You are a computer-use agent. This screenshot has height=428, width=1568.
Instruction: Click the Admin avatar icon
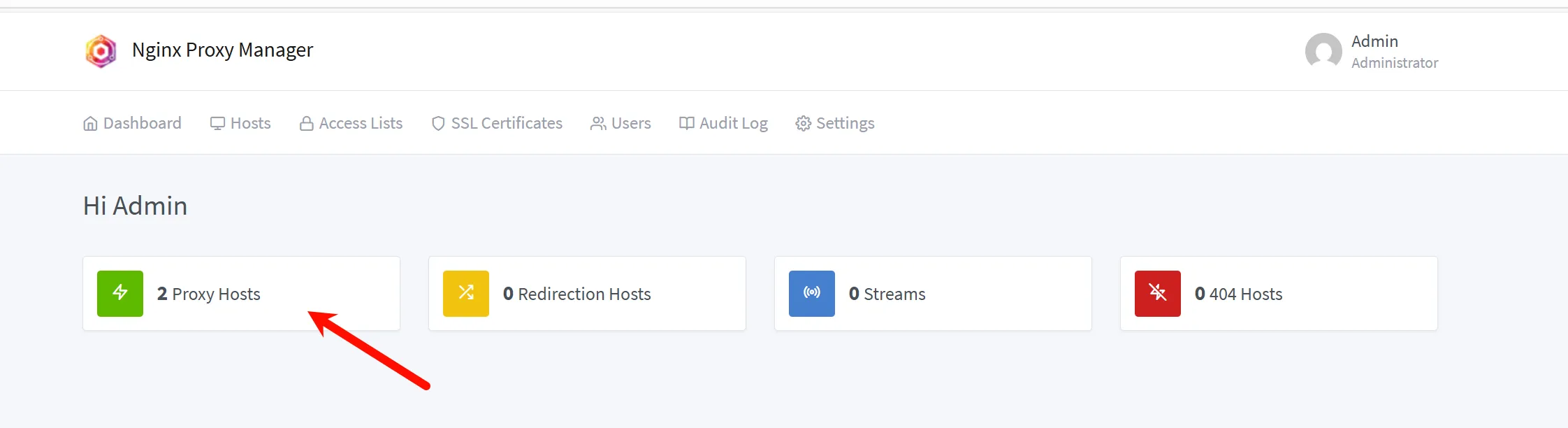tap(1323, 51)
